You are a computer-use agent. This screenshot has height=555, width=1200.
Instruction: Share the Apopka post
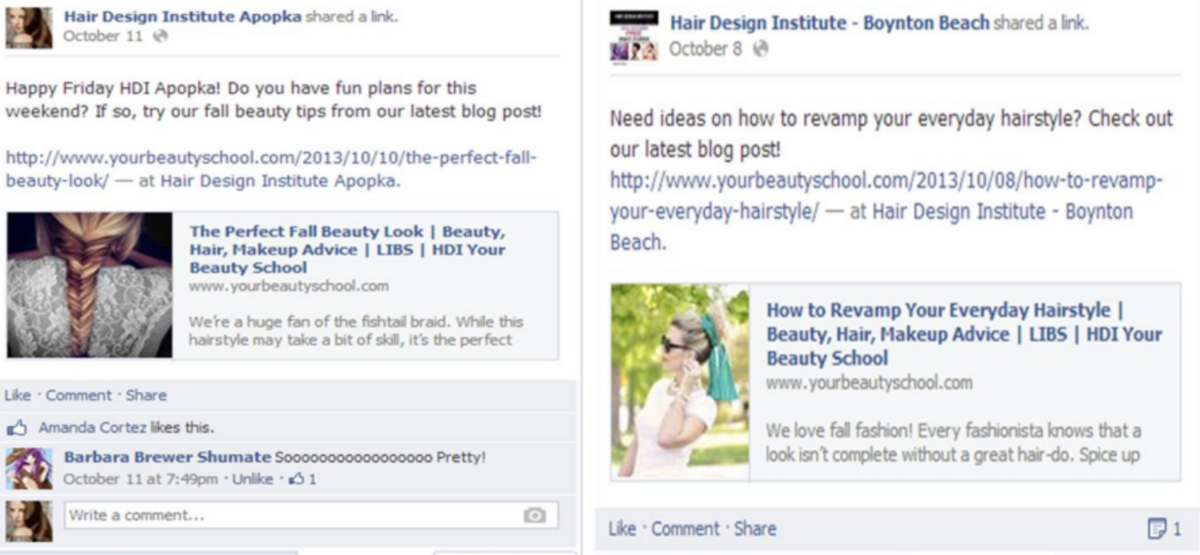(x=146, y=395)
